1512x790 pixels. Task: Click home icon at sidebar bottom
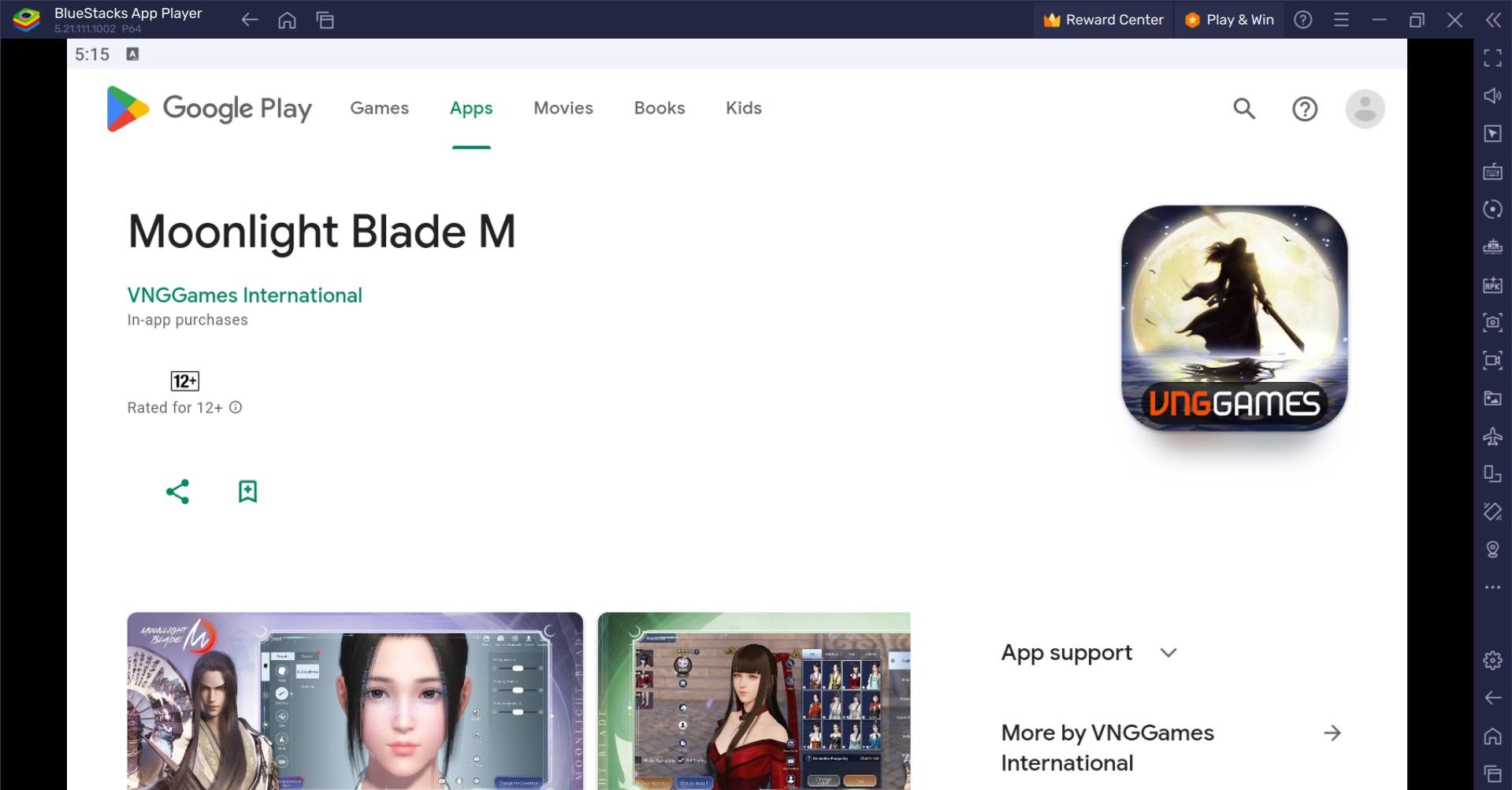1492,736
